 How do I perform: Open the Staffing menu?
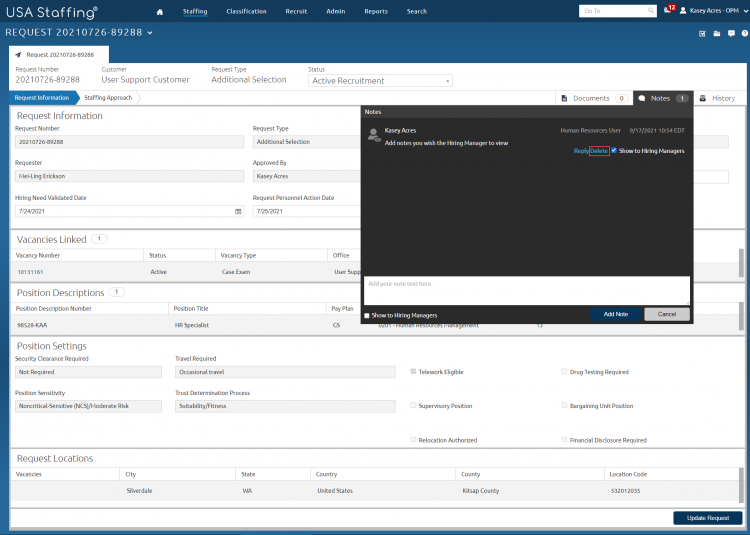(195, 11)
